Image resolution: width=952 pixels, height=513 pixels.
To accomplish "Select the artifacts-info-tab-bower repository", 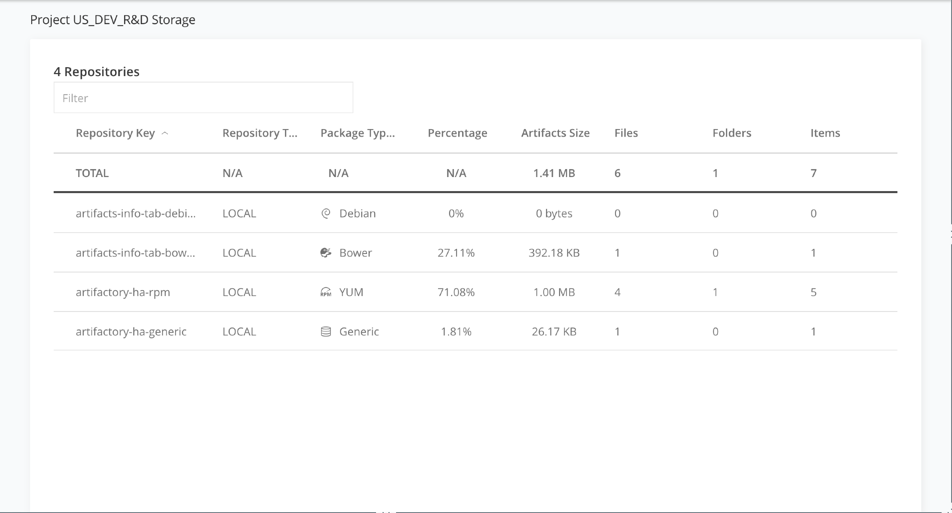I will pos(135,253).
